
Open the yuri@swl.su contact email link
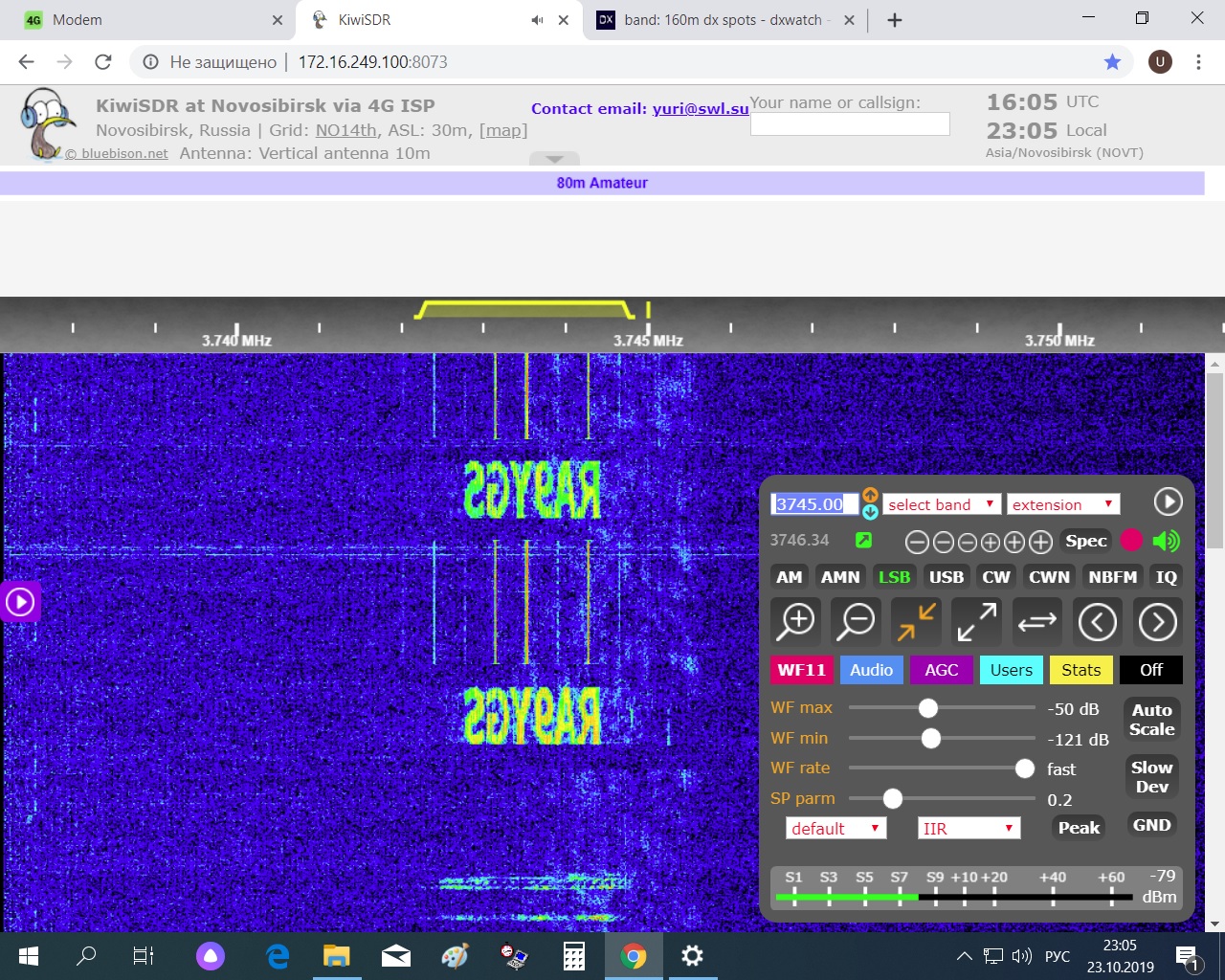pyautogui.click(x=700, y=109)
